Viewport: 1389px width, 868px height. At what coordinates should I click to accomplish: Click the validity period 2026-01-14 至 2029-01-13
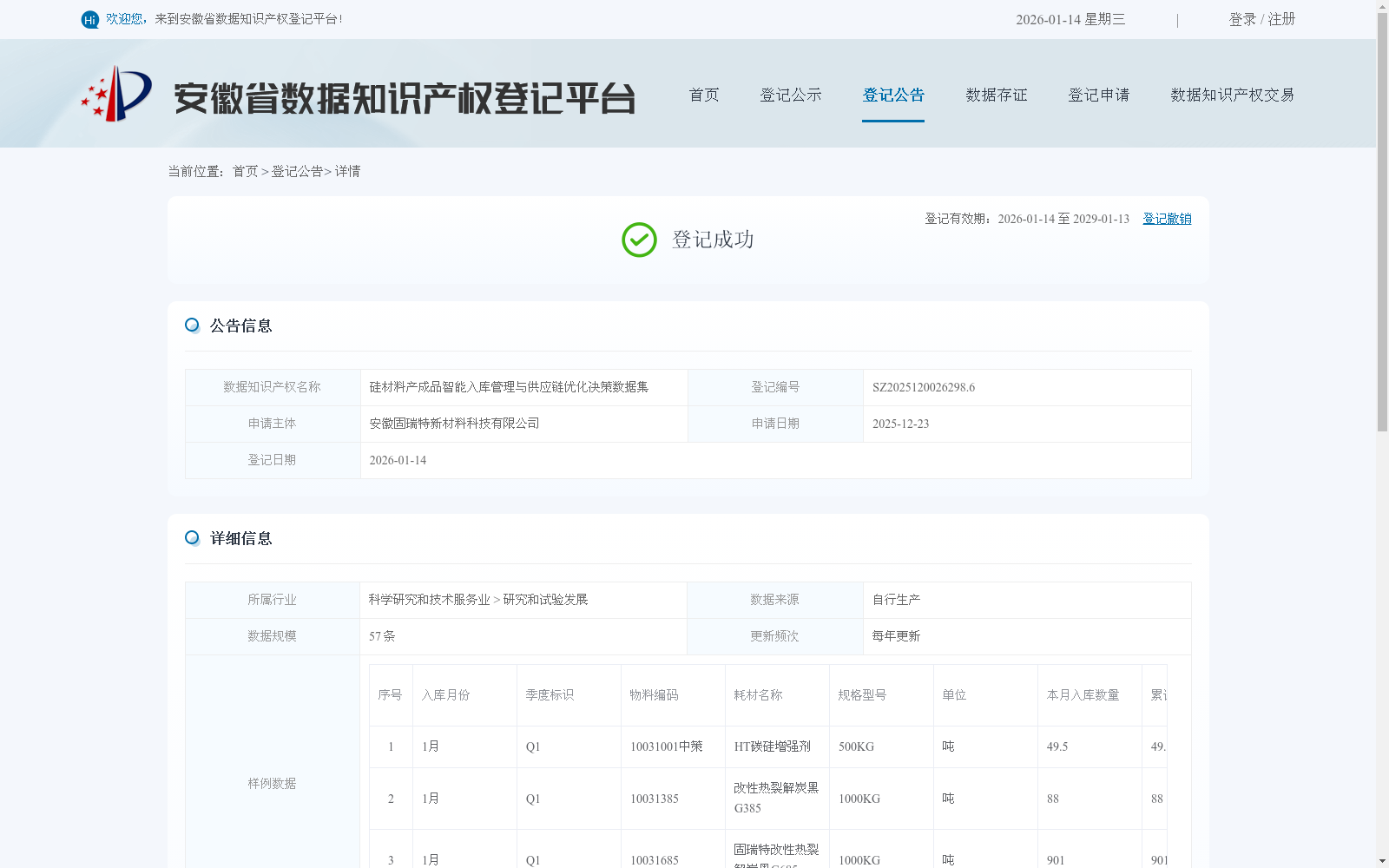pyautogui.click(x=1063, y=219)
